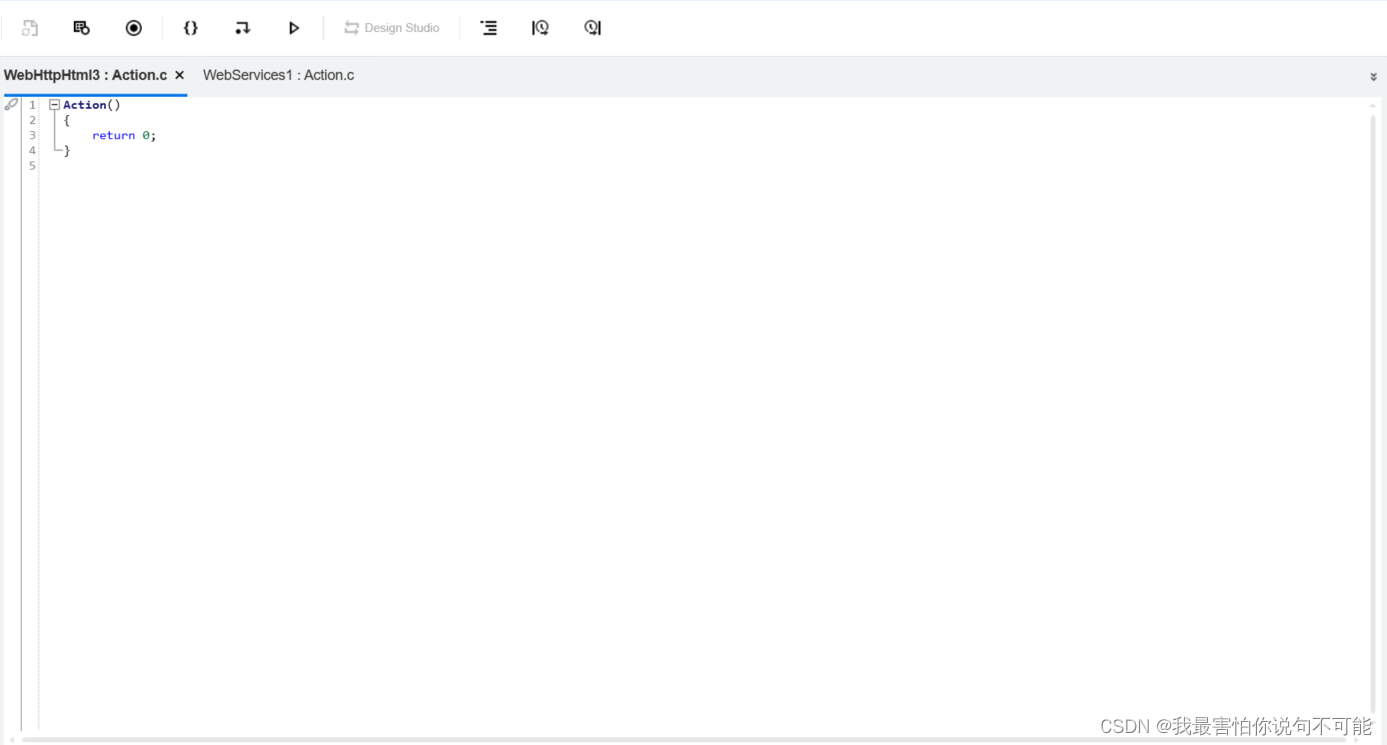Expand the tab overflow chevron at far right
Viewport: 1387px width, 745px height.
(x=1373, y=76)
